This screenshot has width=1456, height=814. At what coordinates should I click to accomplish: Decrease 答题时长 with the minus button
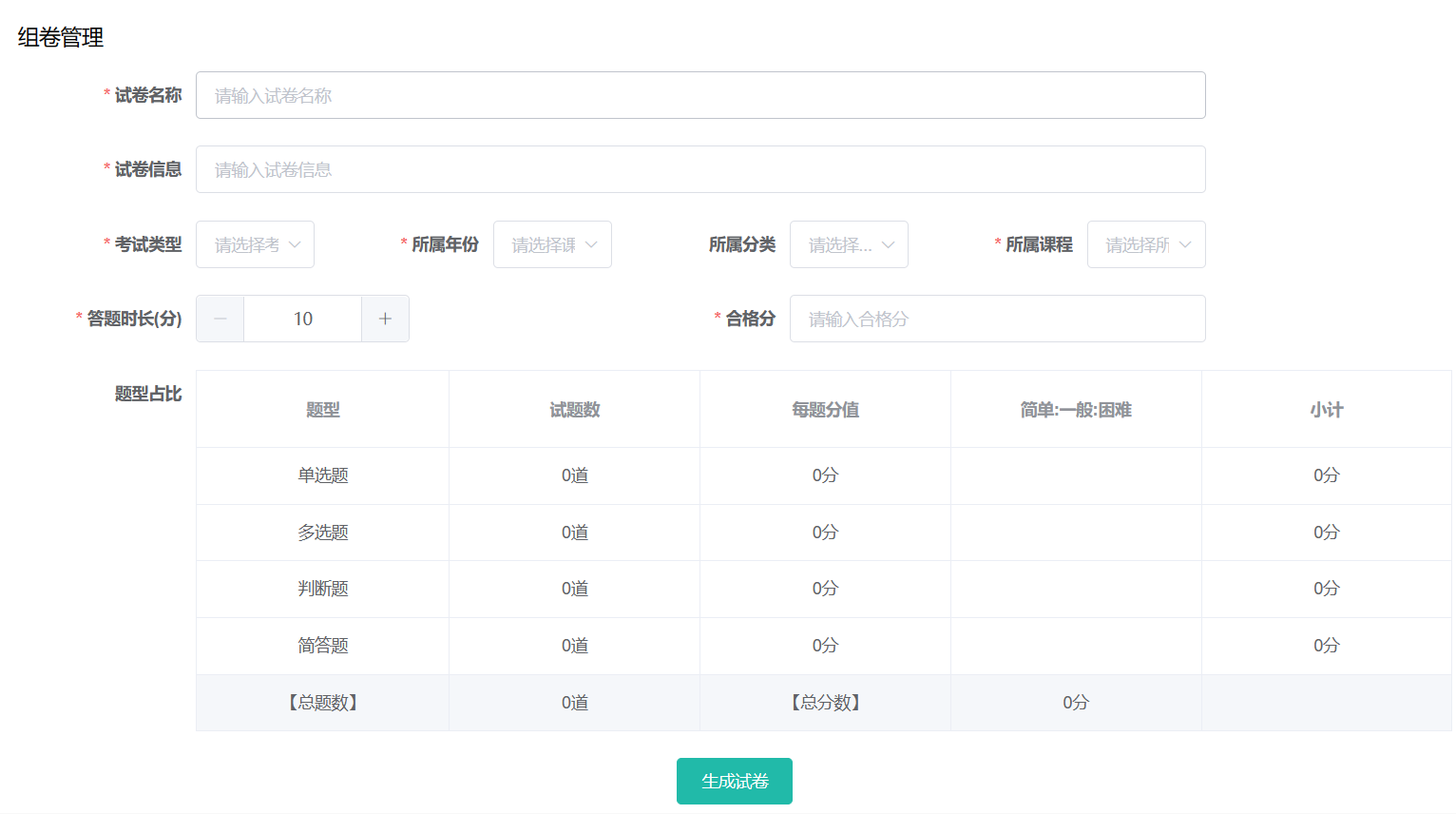(220, 319)
